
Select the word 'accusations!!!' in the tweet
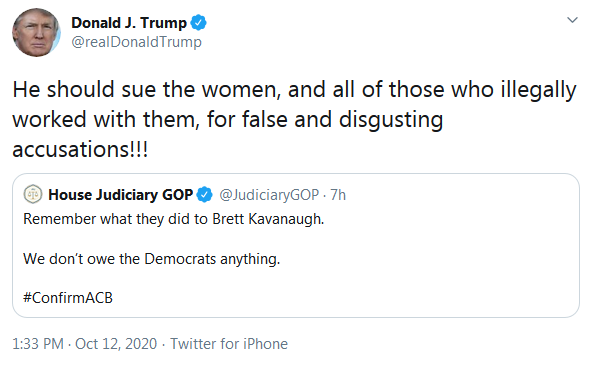(80, 149)
